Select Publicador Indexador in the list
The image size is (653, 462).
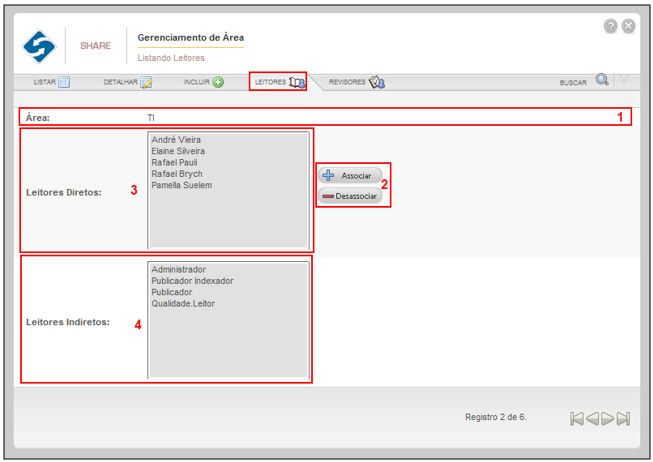pyautogui.click(x=192, y=281)
